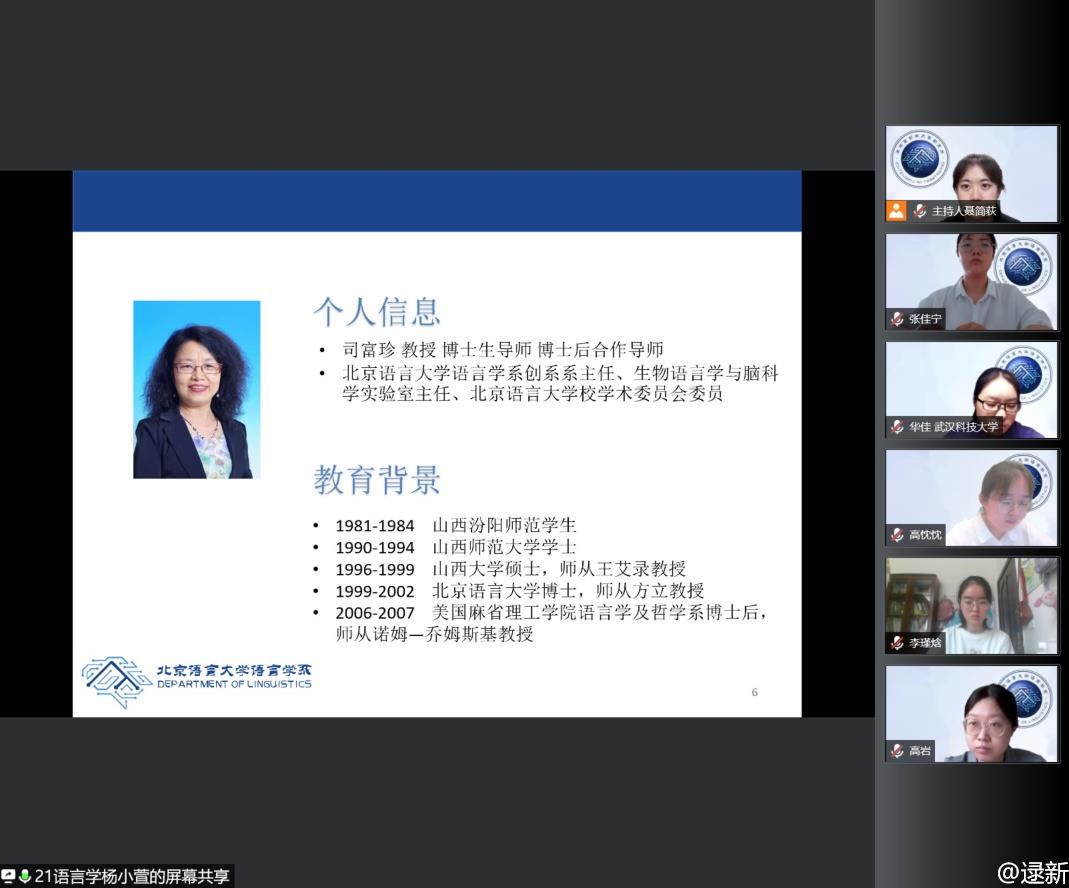1069x888 pixels.
Task: Click the muted mic icon beside 高岩
Action: [897, 751]
